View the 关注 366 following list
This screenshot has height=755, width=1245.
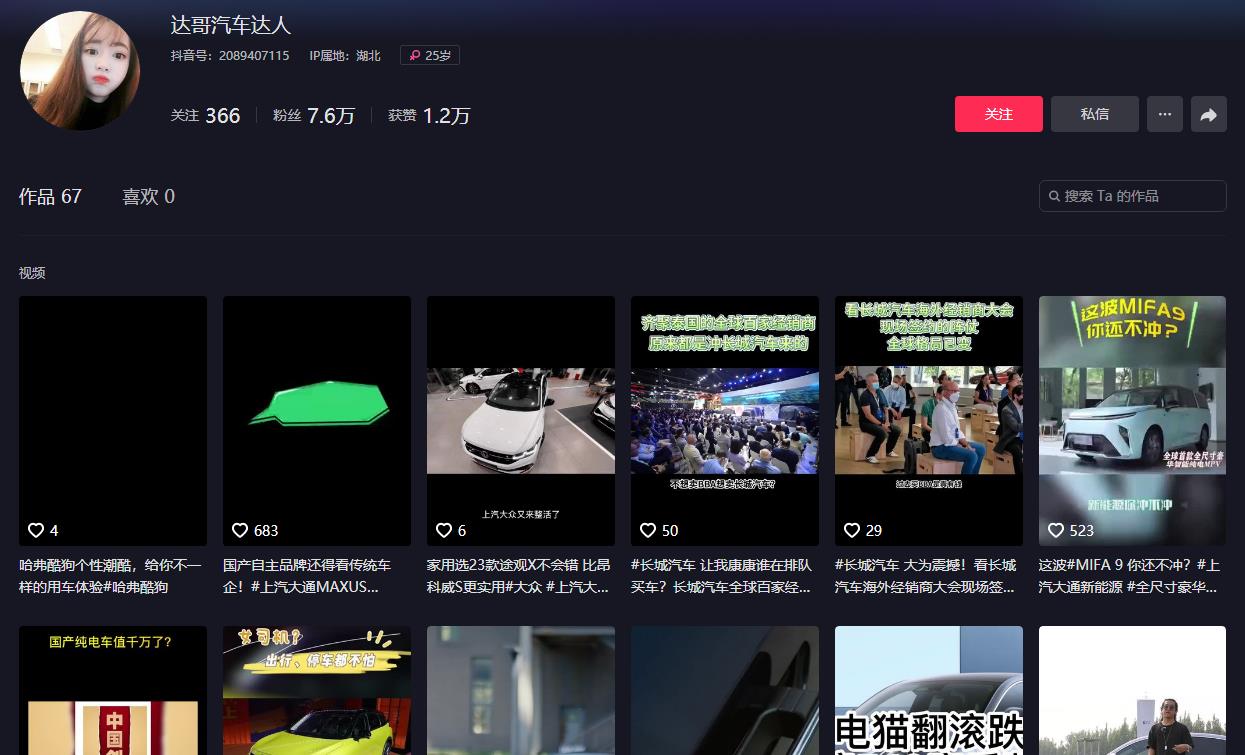pos(206,116)
